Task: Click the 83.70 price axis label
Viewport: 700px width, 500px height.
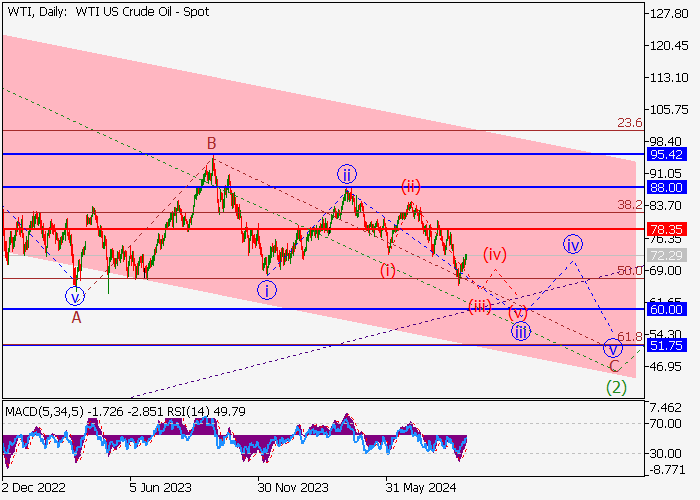Action: [x=666, y=206]
